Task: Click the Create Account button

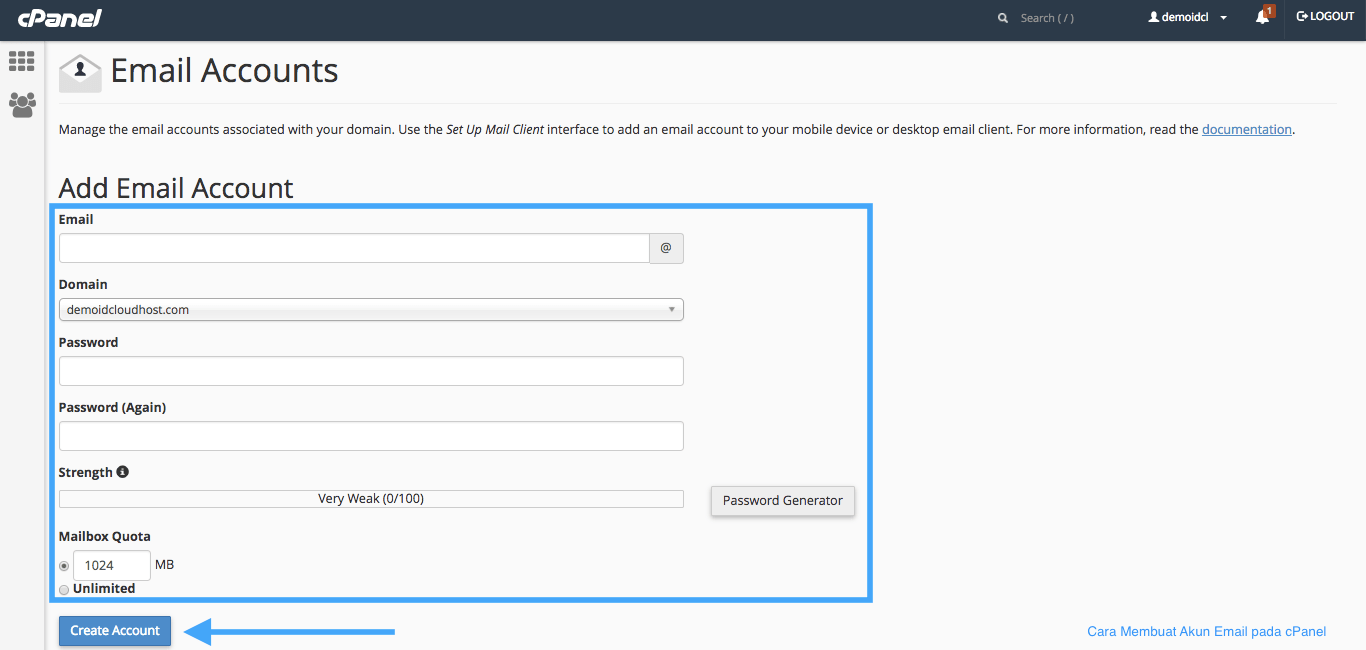Action: [x=114, y=630]
